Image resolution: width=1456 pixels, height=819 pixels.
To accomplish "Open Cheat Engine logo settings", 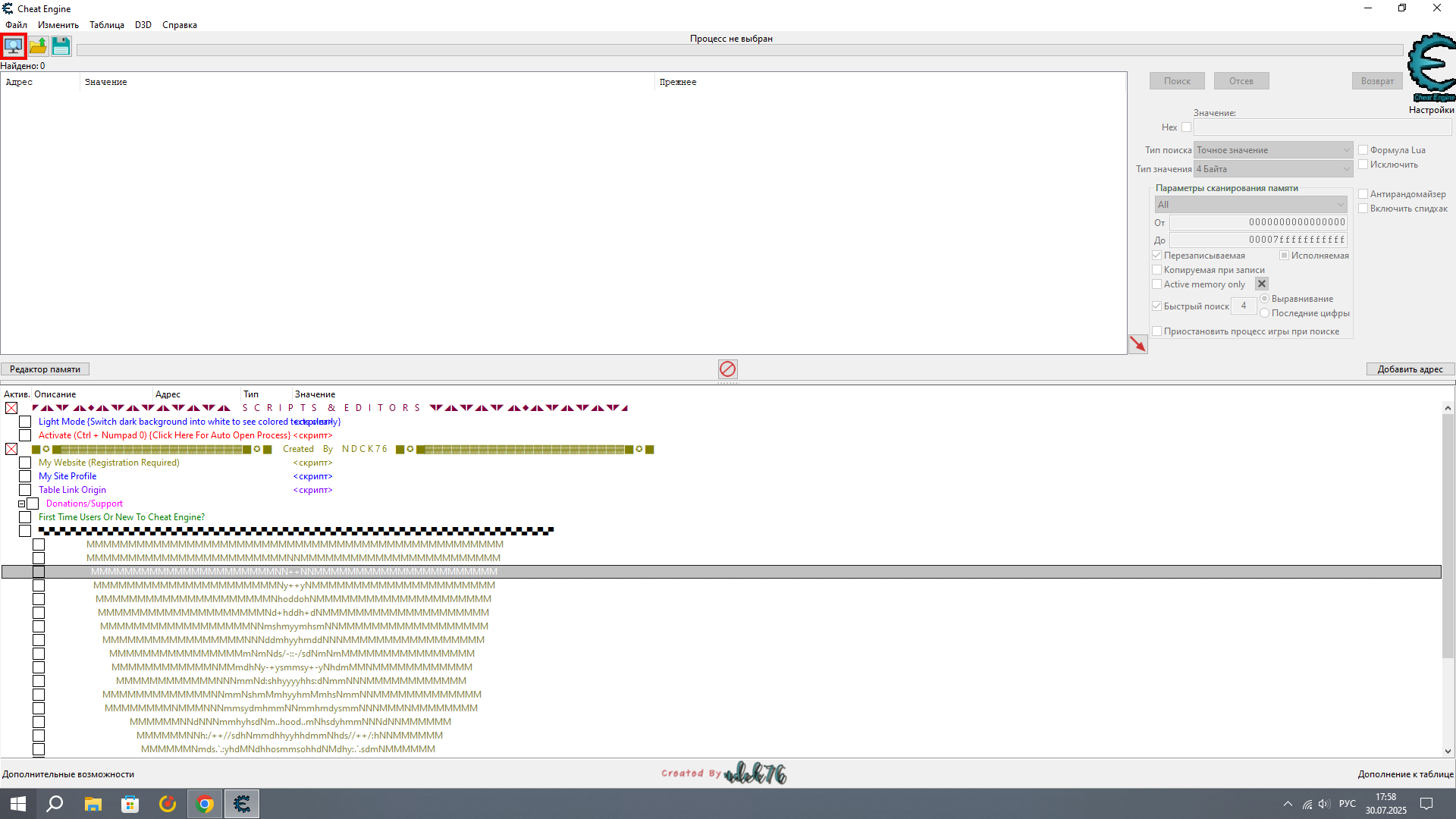I will click(1431, 67).
